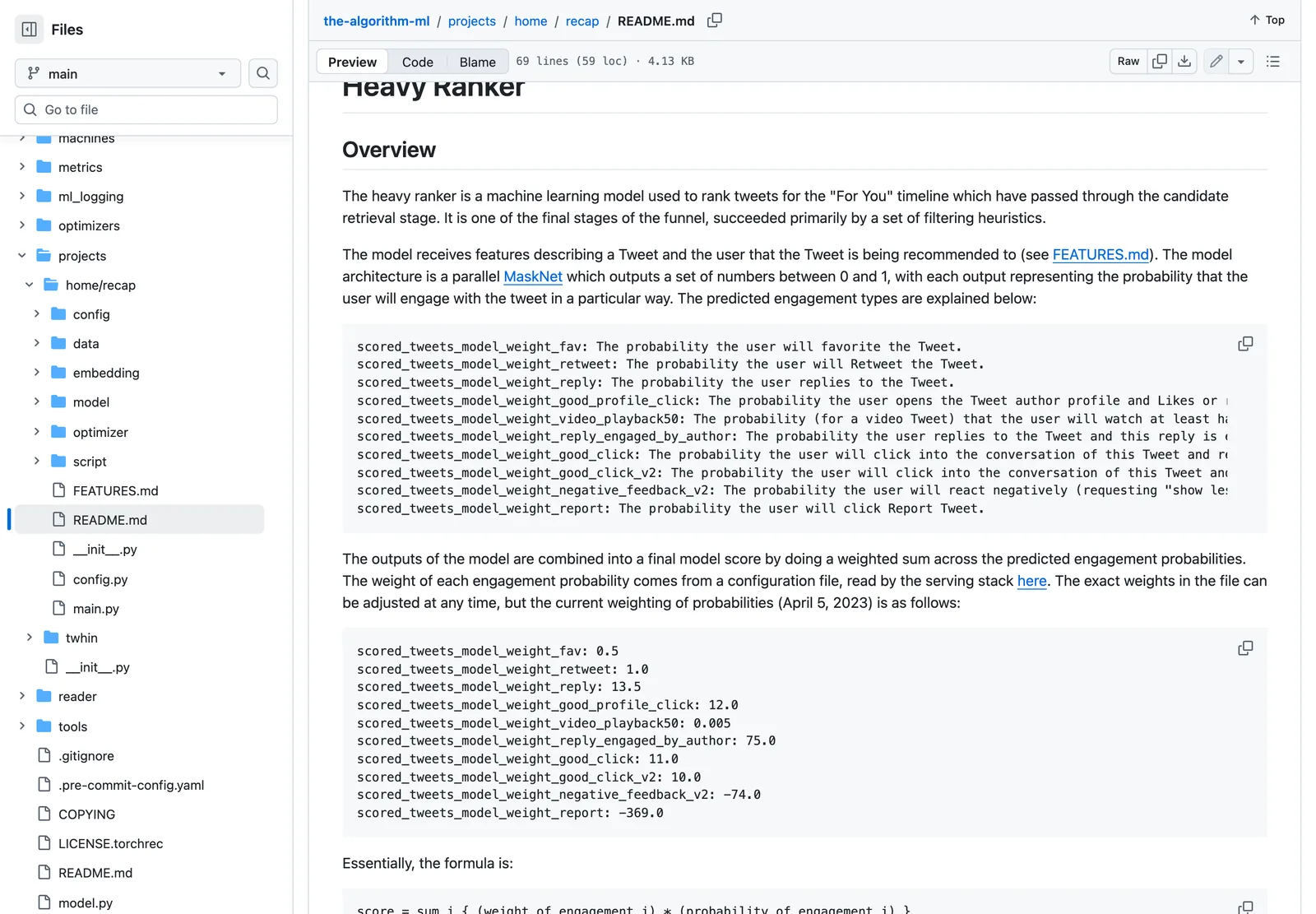Open the main branch selector dropdown
The height and width of the screenshot is (914, 1316).
[127, 73]
